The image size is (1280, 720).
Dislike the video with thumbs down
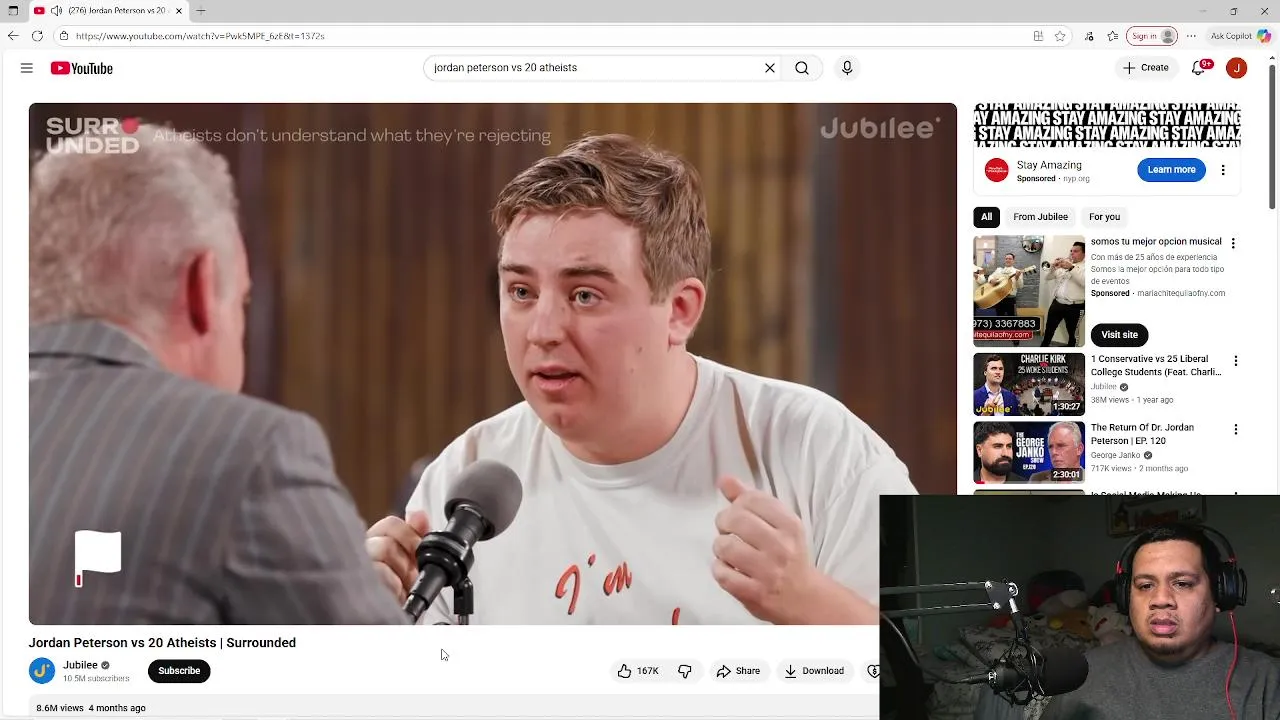(685, 671)
